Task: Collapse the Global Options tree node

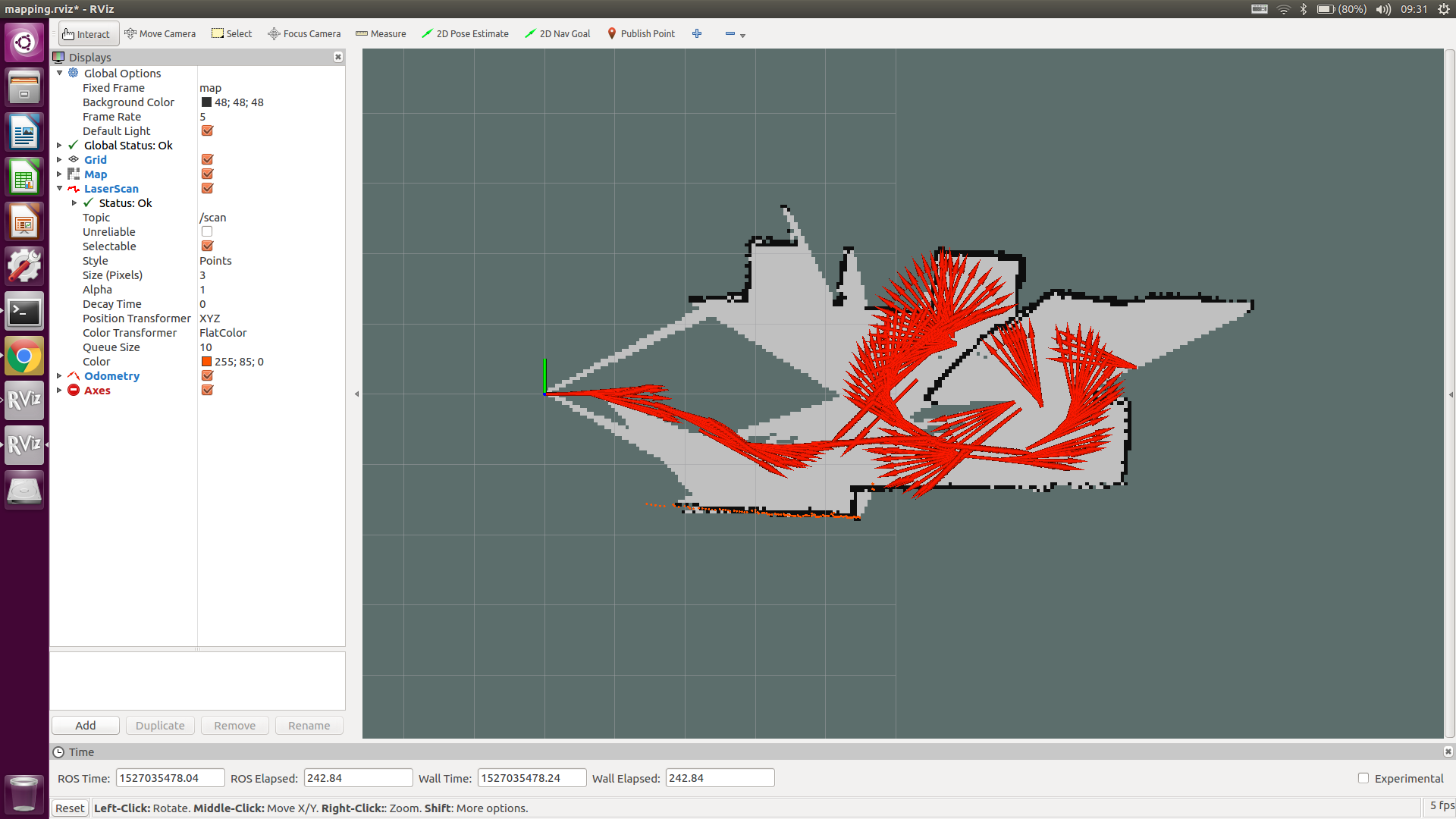Action: [x=60, y=73]
